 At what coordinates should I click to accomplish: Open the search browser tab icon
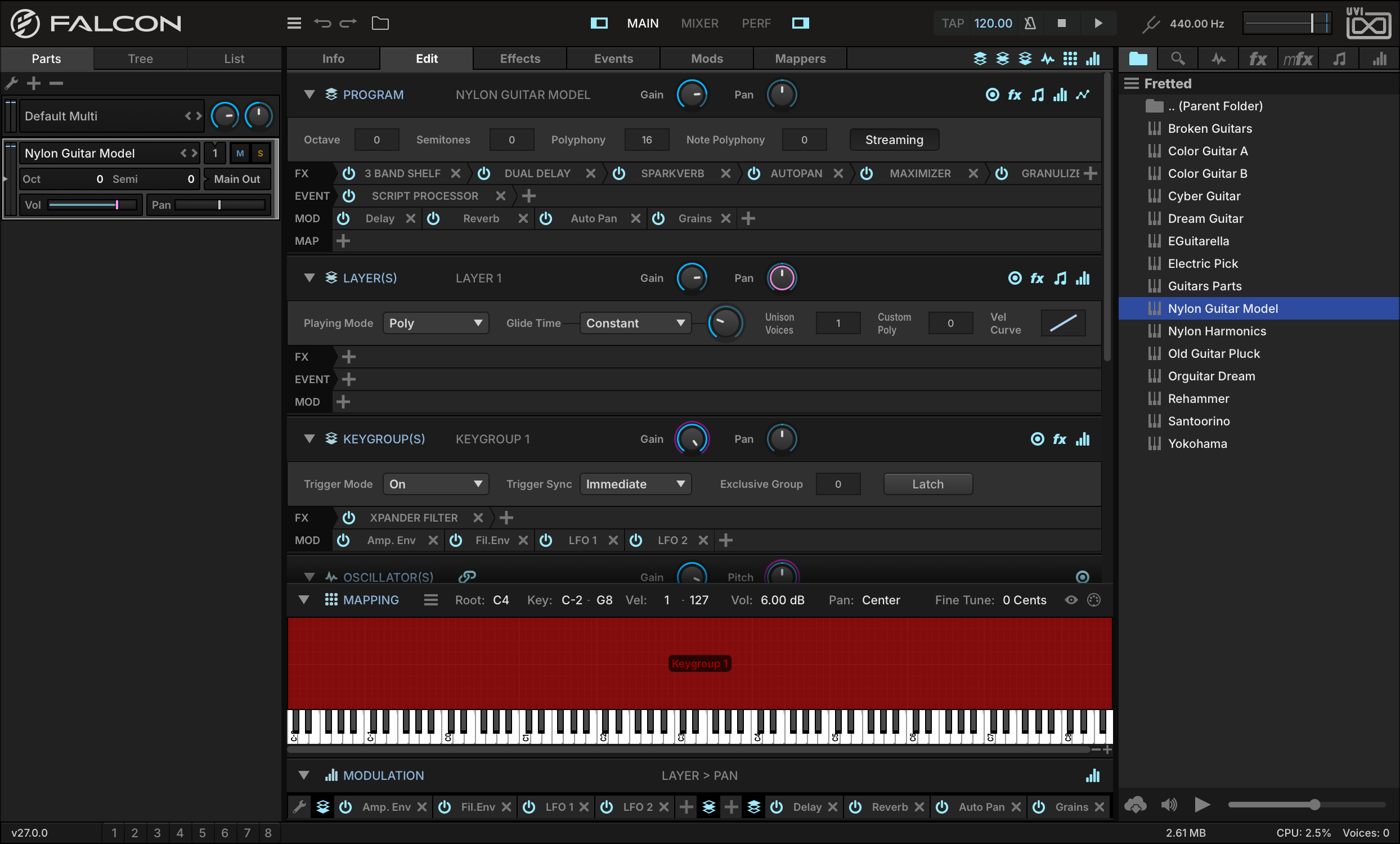pyautogui.click(x=1178, y=59)
